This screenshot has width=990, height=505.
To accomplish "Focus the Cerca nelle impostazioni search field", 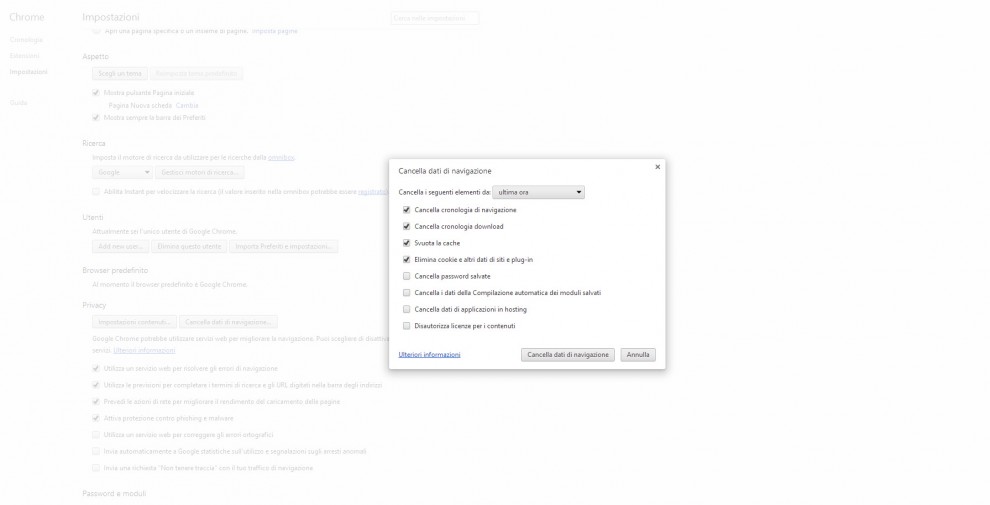I will pyautogui.click(x=434, y=18).
